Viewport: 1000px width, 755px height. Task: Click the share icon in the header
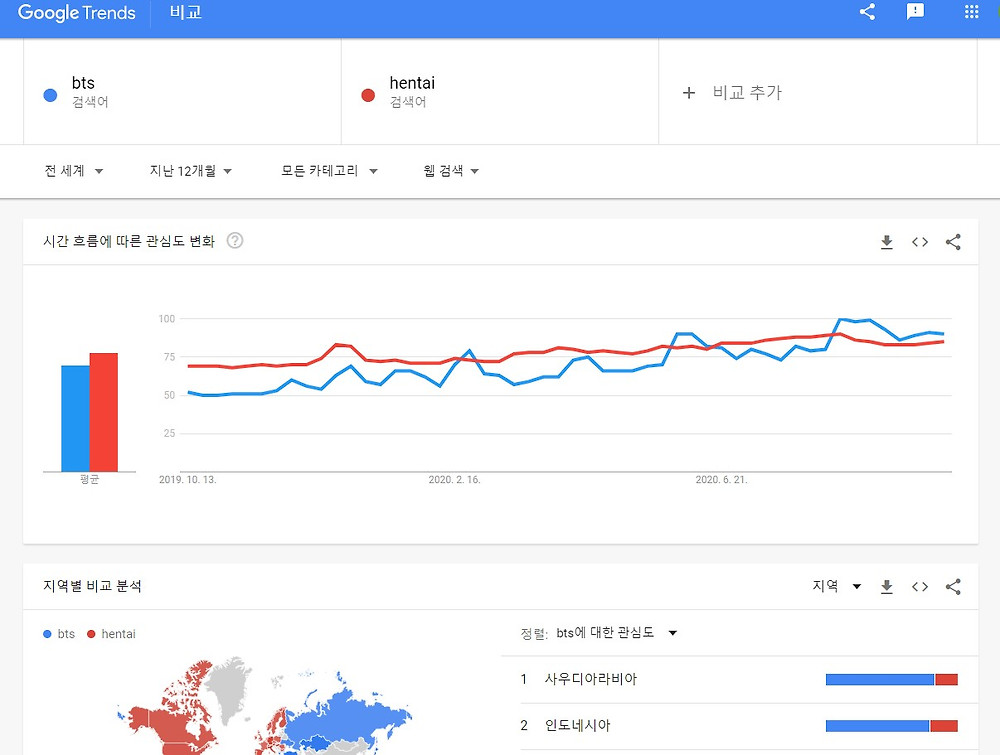point(867,12)
